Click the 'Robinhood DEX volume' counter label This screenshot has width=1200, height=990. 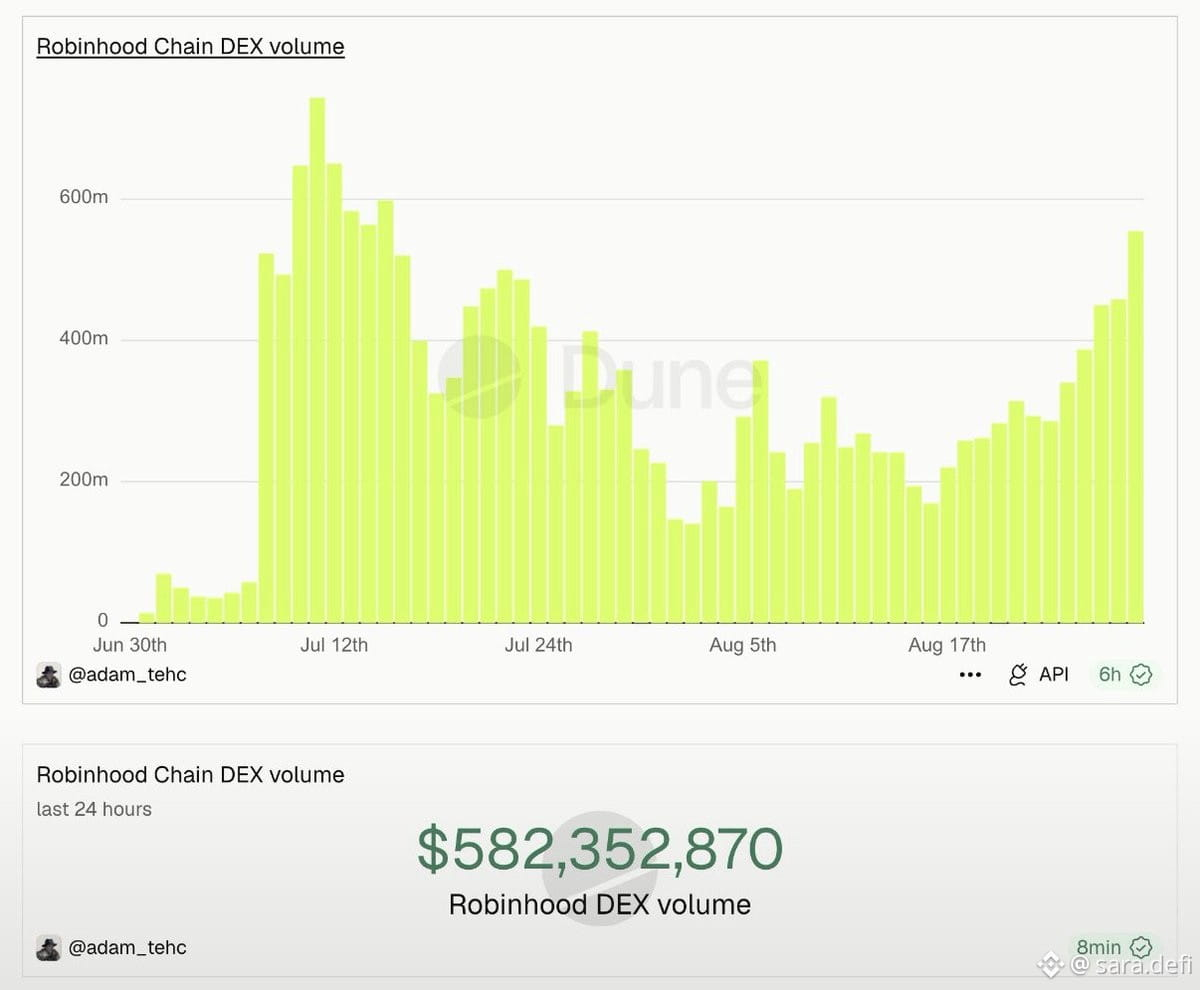point(600,905)
